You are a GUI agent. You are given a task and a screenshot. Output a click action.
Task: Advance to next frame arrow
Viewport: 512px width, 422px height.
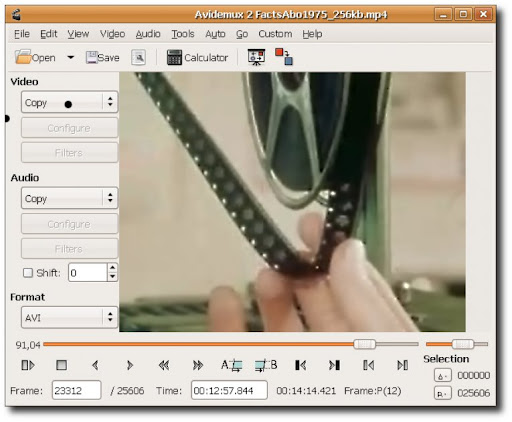130,365
